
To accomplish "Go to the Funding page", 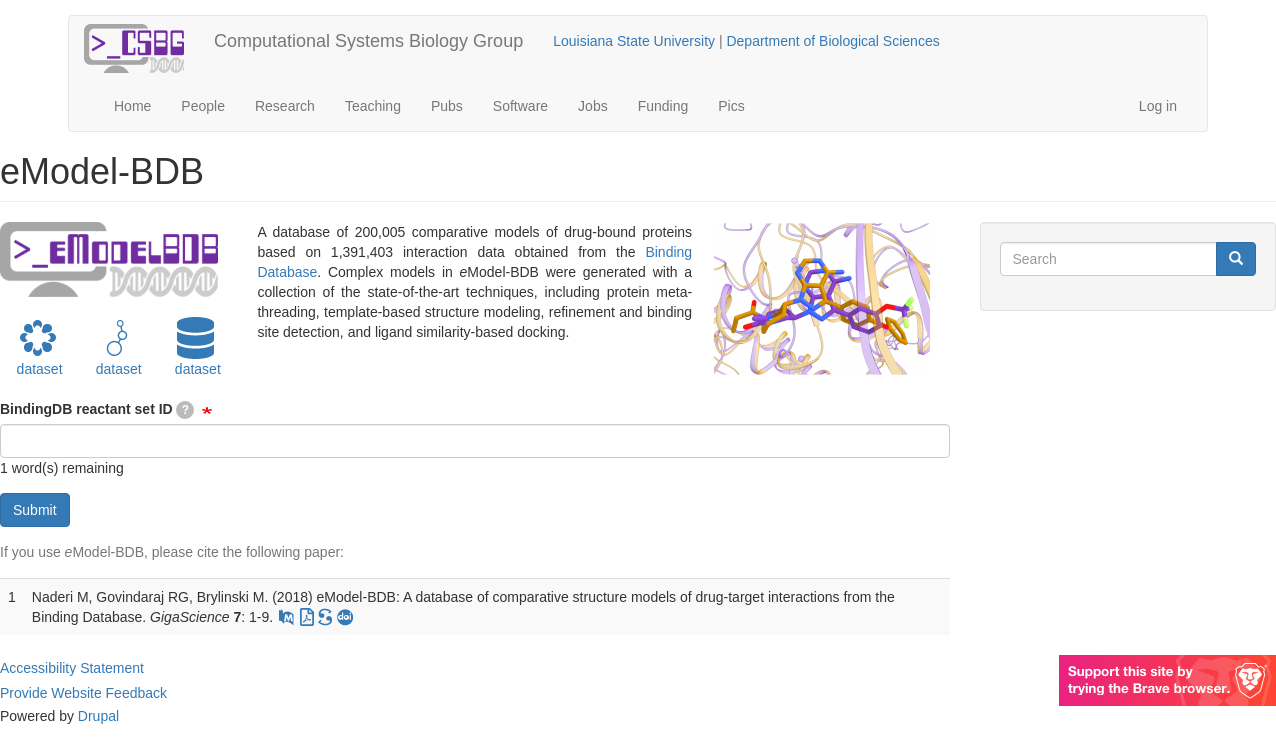I will [x=663, y=106].
